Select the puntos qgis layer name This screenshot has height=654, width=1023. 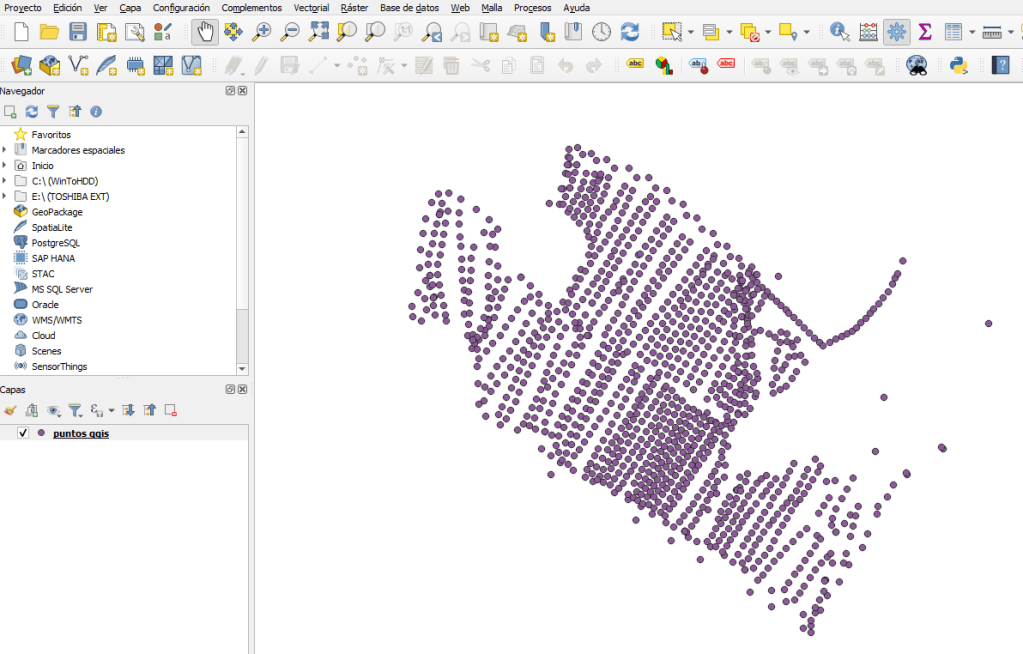pos(81,434)
